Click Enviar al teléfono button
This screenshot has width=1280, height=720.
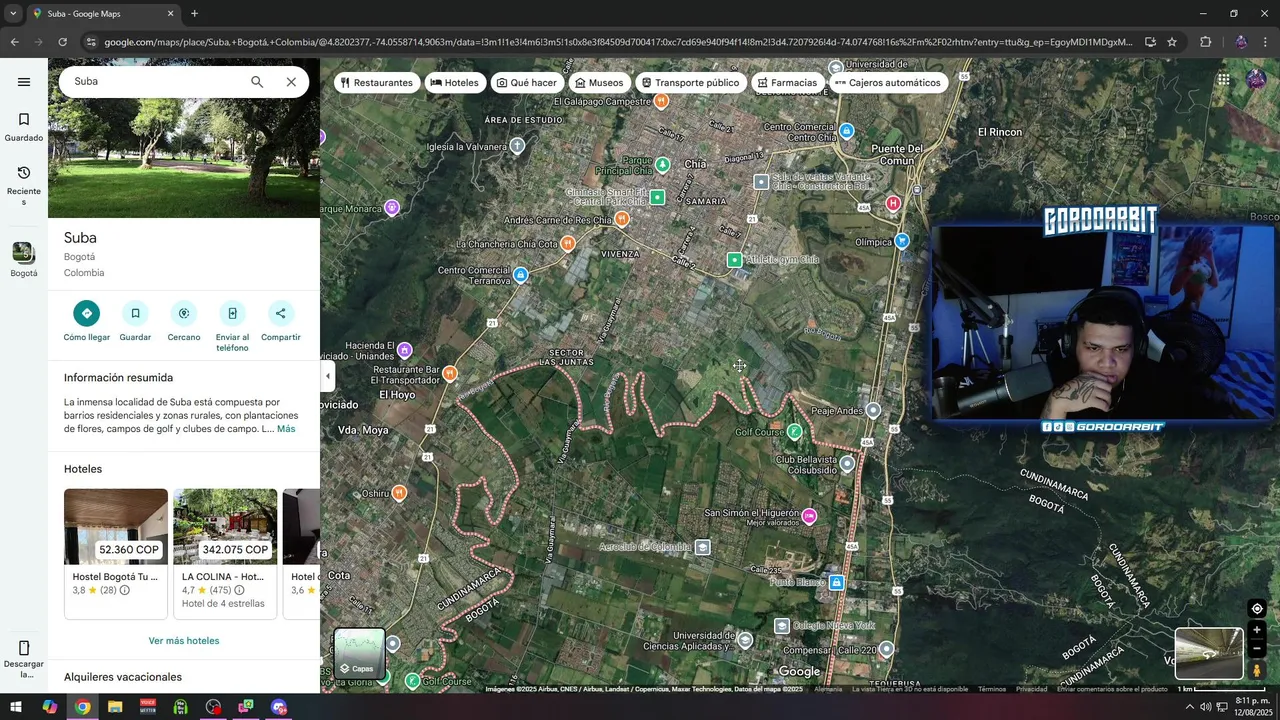(x=232, y=326)
